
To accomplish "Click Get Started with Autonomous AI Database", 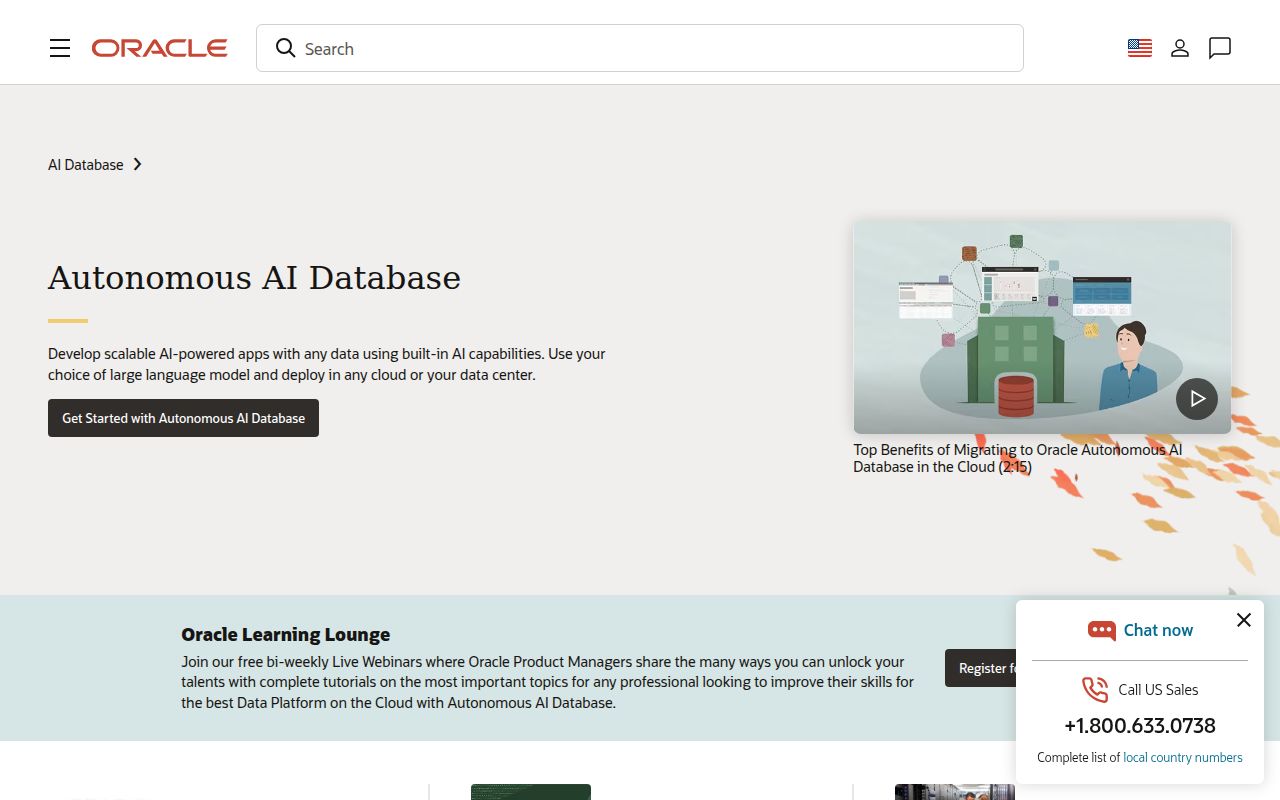I will [x=183, y=418].
